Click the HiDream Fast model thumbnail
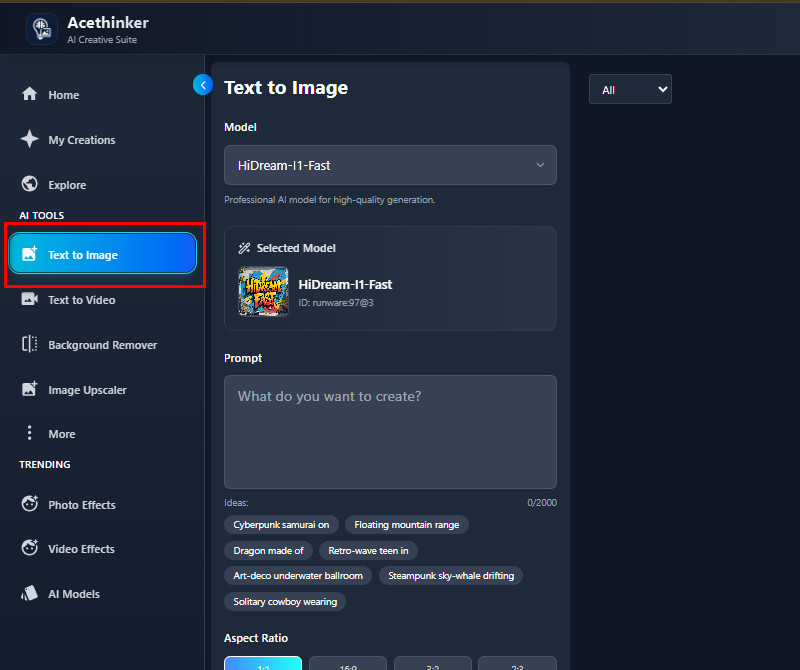 [263, 291]
